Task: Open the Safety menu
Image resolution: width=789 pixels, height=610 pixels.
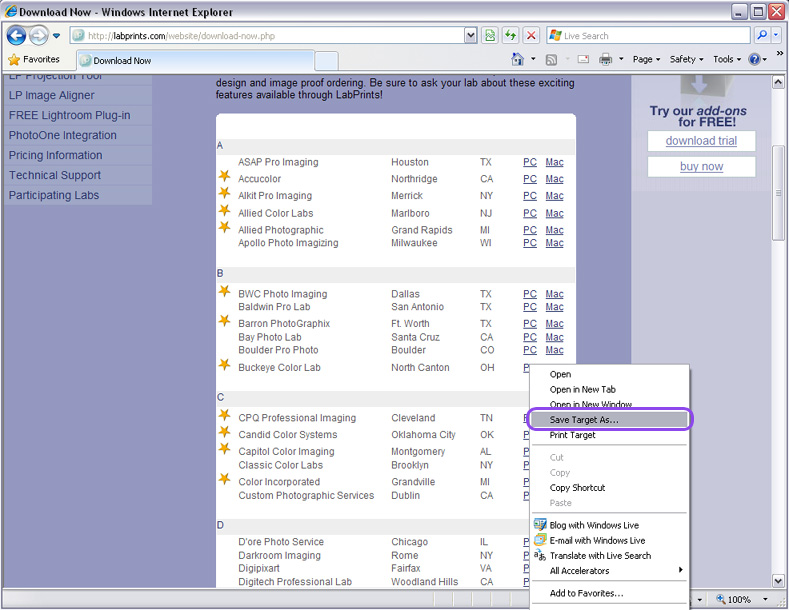Action: point(686,59)
